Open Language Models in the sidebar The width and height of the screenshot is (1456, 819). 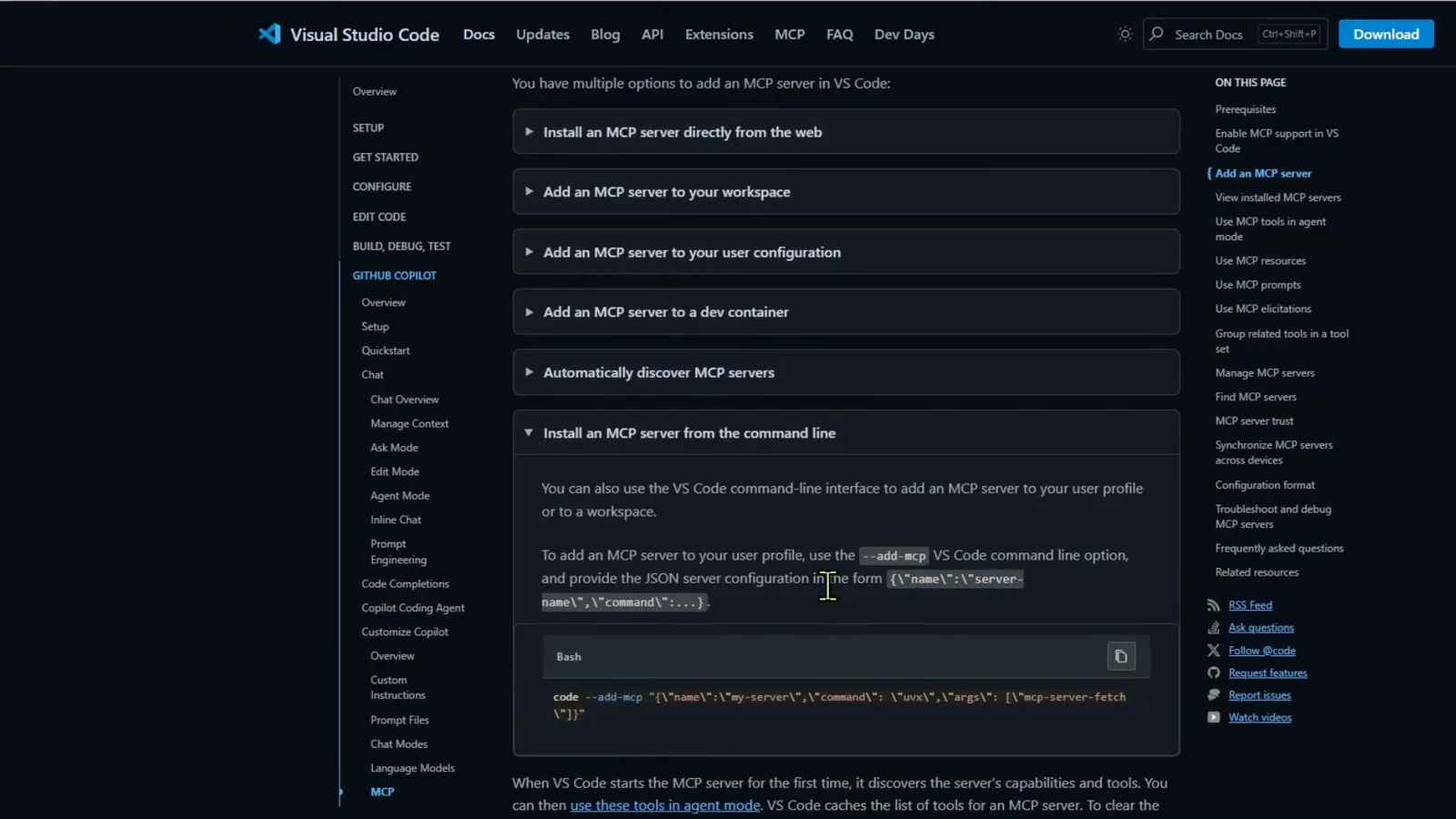[412, 768]
